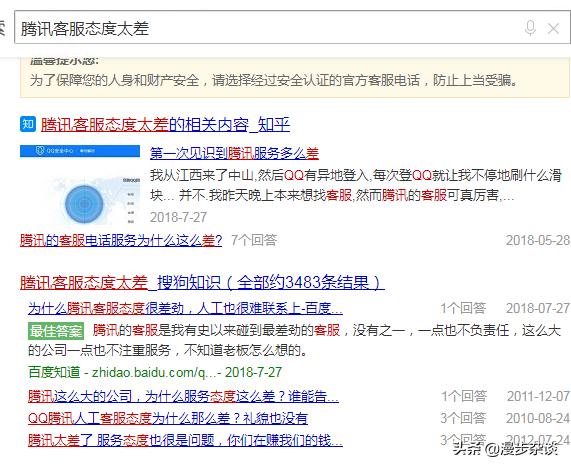Click the microphone voice search icon
The image size is (571, 469).
tap(530, 28)
